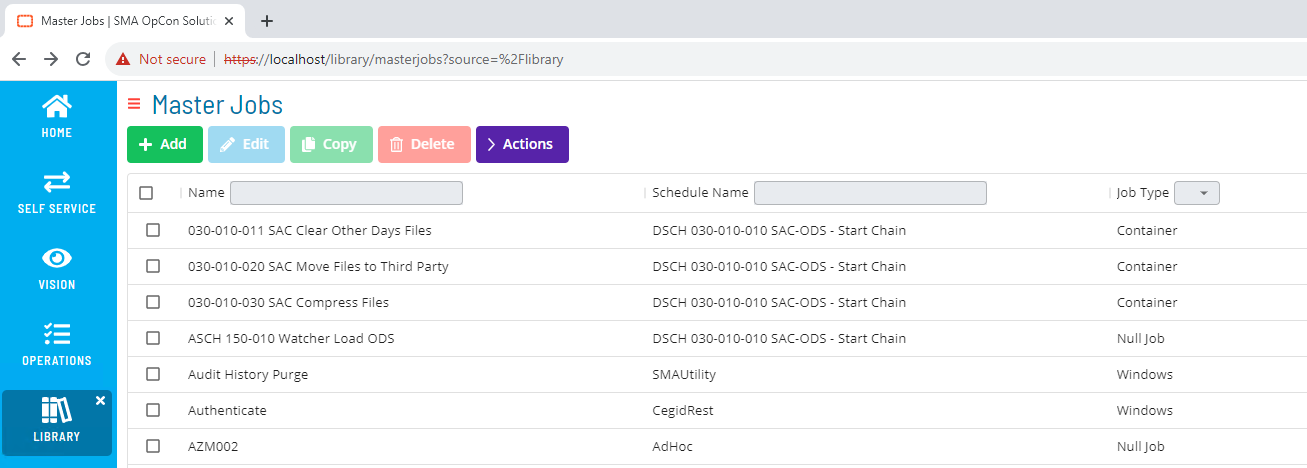Click the Delete button

[x=424, y=144]
